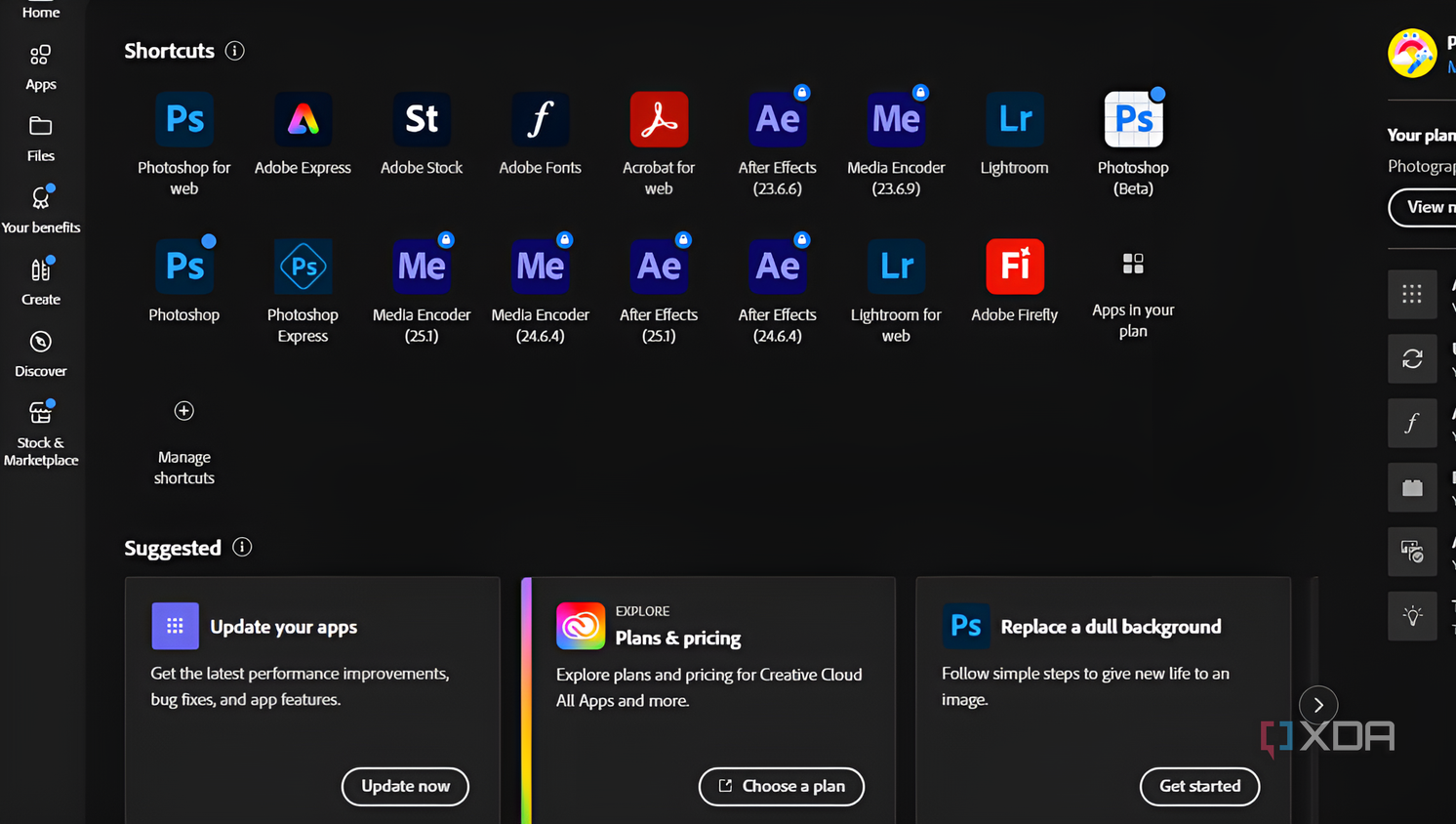1456x824 pixels.
Task: Open Your benefits in sidebar
Action: 41,210
